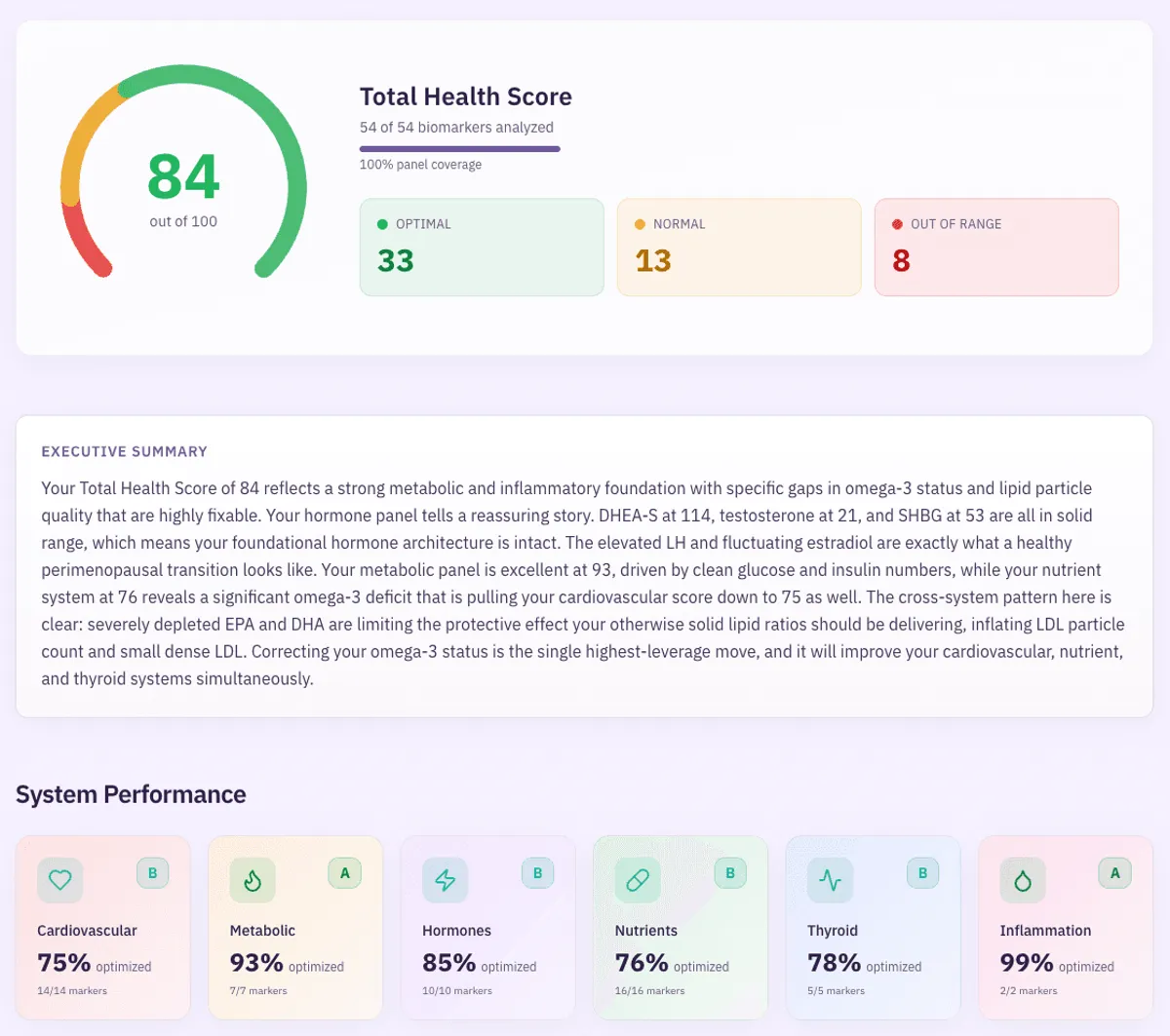Open the Optimal 33 summary card
This screenshot has width=1170, height=1036.
coord(481,247)
